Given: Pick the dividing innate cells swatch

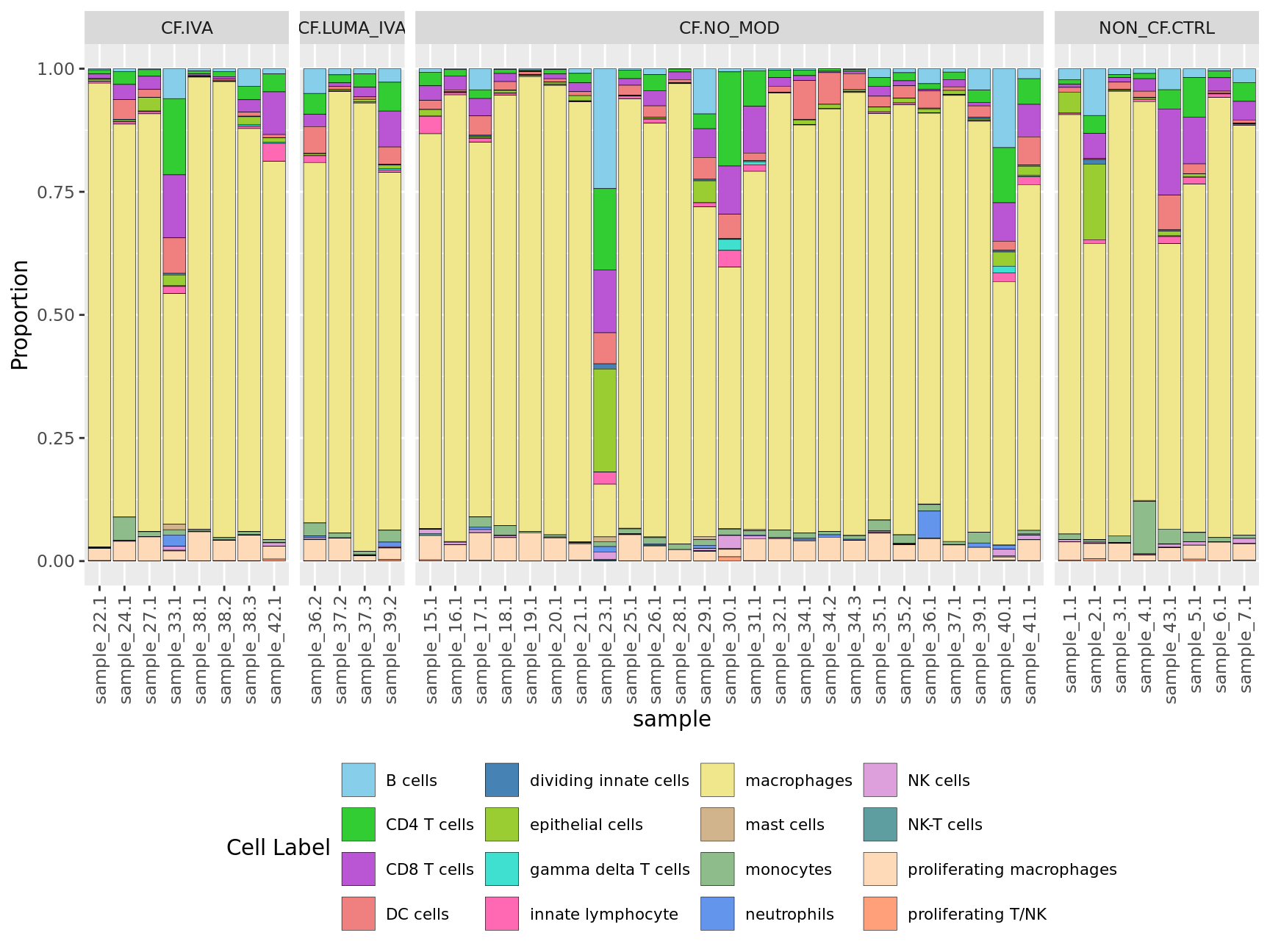Looking at the screenshot, I should [502, 780].
